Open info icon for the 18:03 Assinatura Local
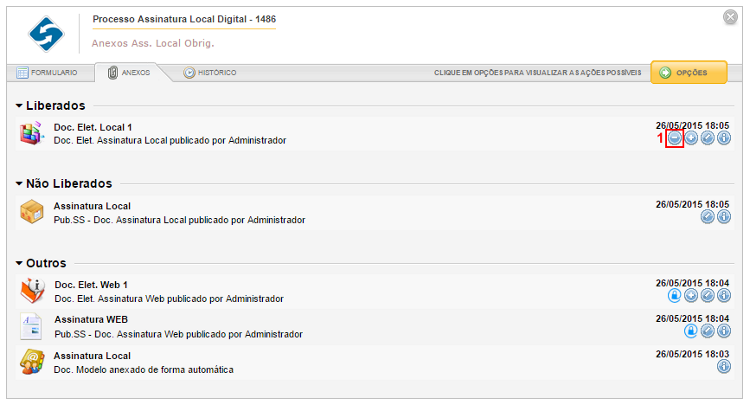The height and width of the screenshot is (406, 752). 724,367
